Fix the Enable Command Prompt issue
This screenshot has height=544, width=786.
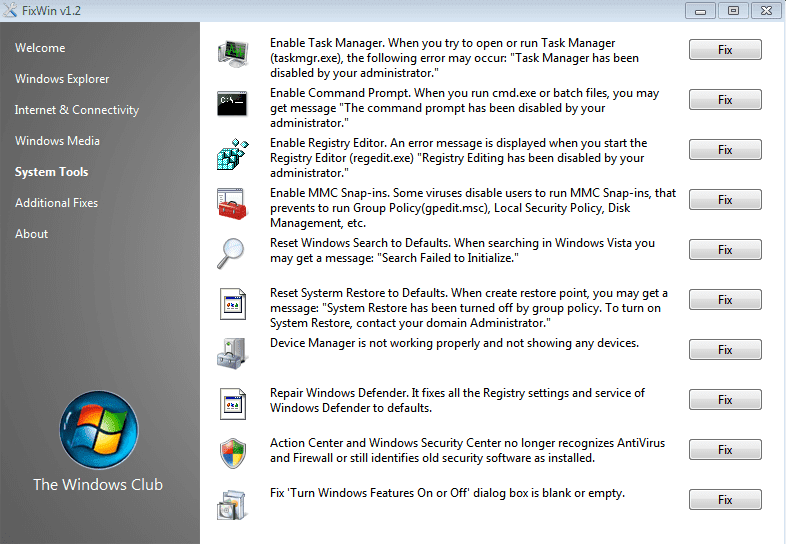click(x=725, y=100)
